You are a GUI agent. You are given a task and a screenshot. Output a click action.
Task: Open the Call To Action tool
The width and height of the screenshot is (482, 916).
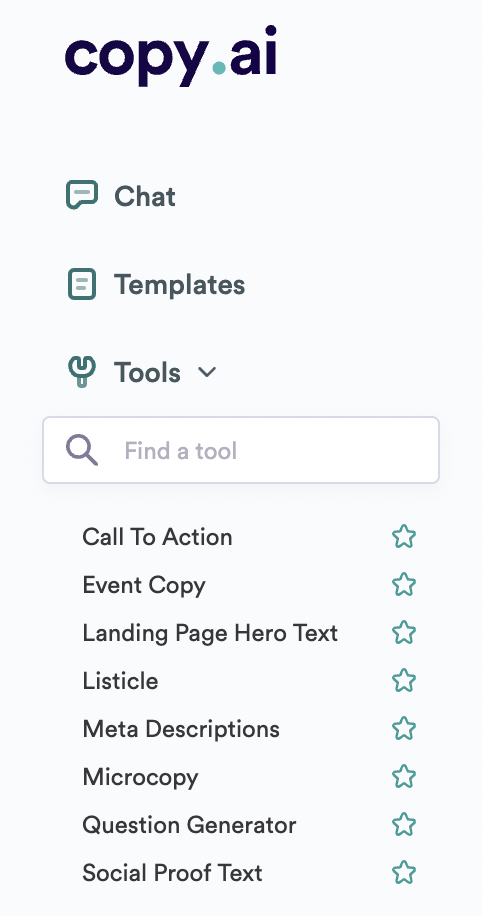(157, 537)
